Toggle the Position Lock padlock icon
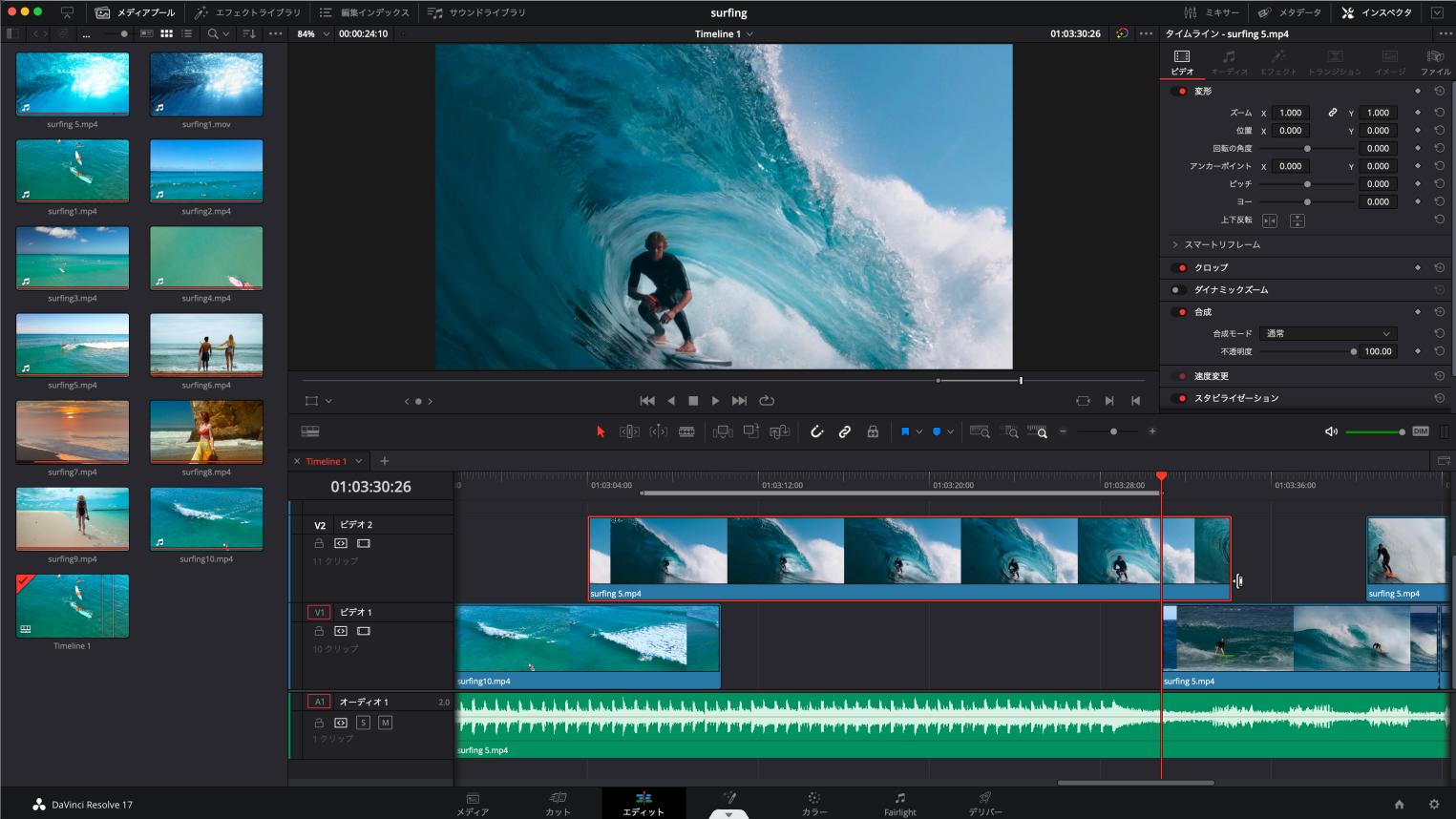The width and height of the screenshot is (1456, 819). [873, 431]
